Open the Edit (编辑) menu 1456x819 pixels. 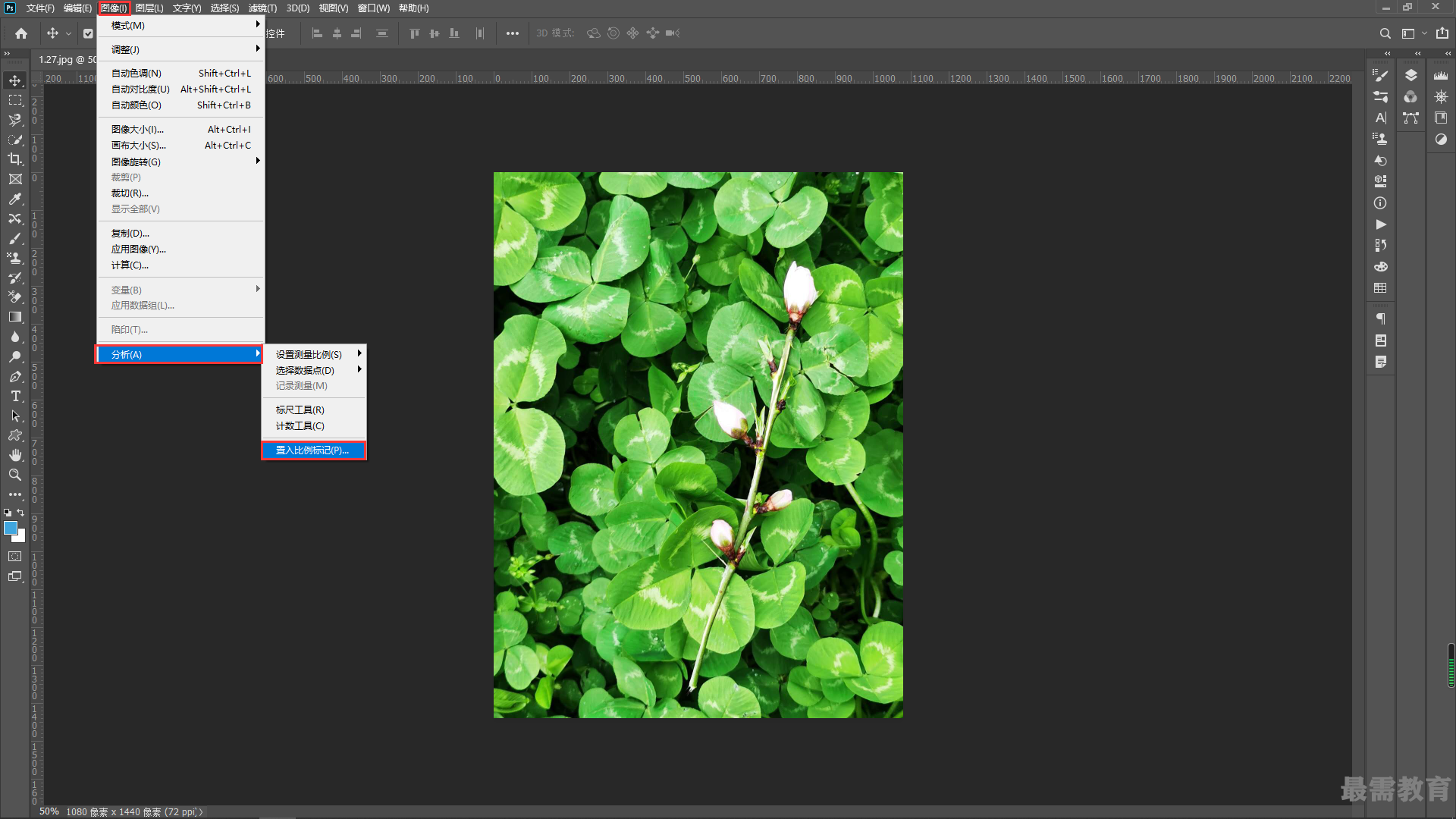coord(77,8)
